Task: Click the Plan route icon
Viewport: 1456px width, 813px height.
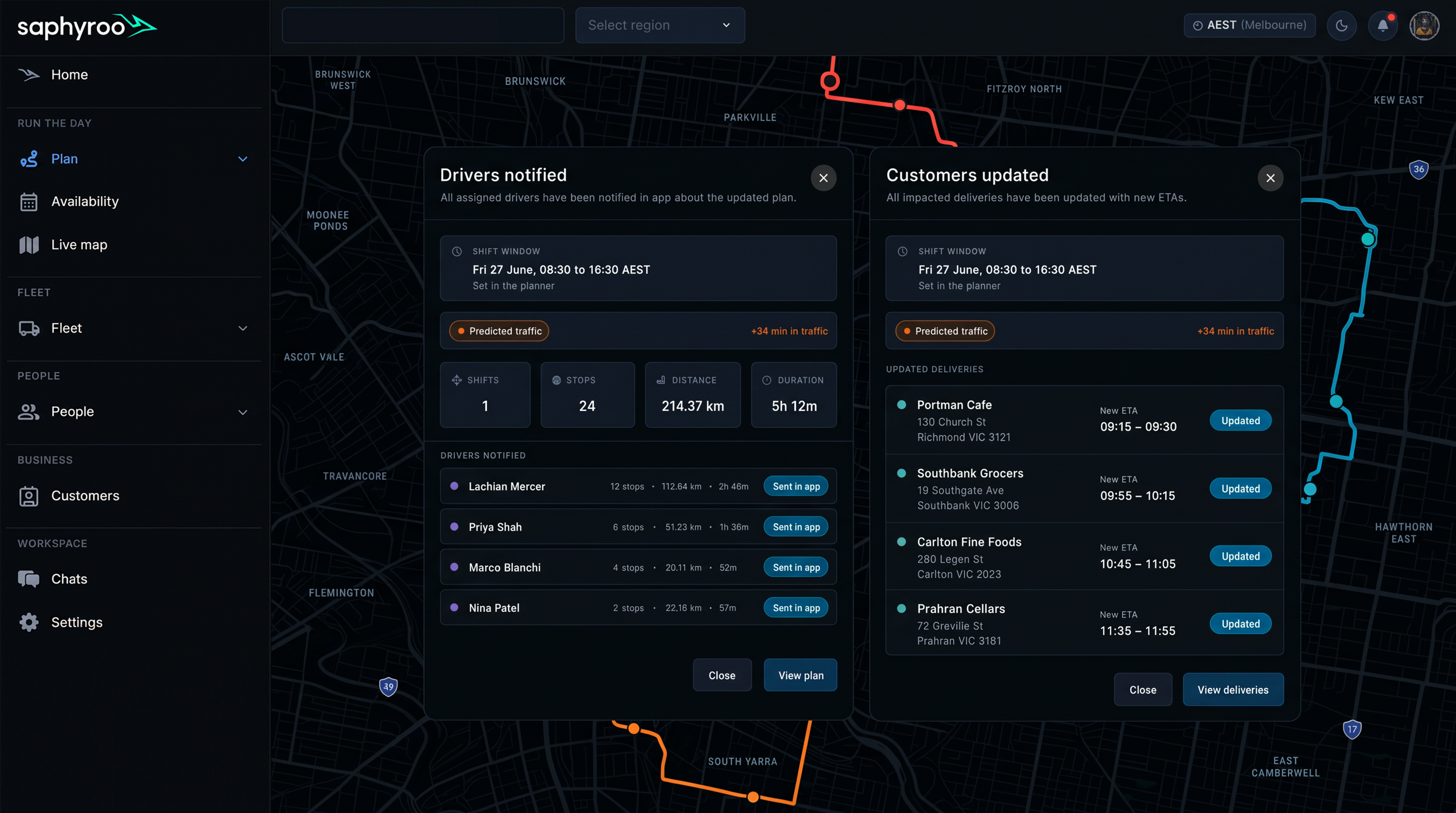Action: click(29, 159)
